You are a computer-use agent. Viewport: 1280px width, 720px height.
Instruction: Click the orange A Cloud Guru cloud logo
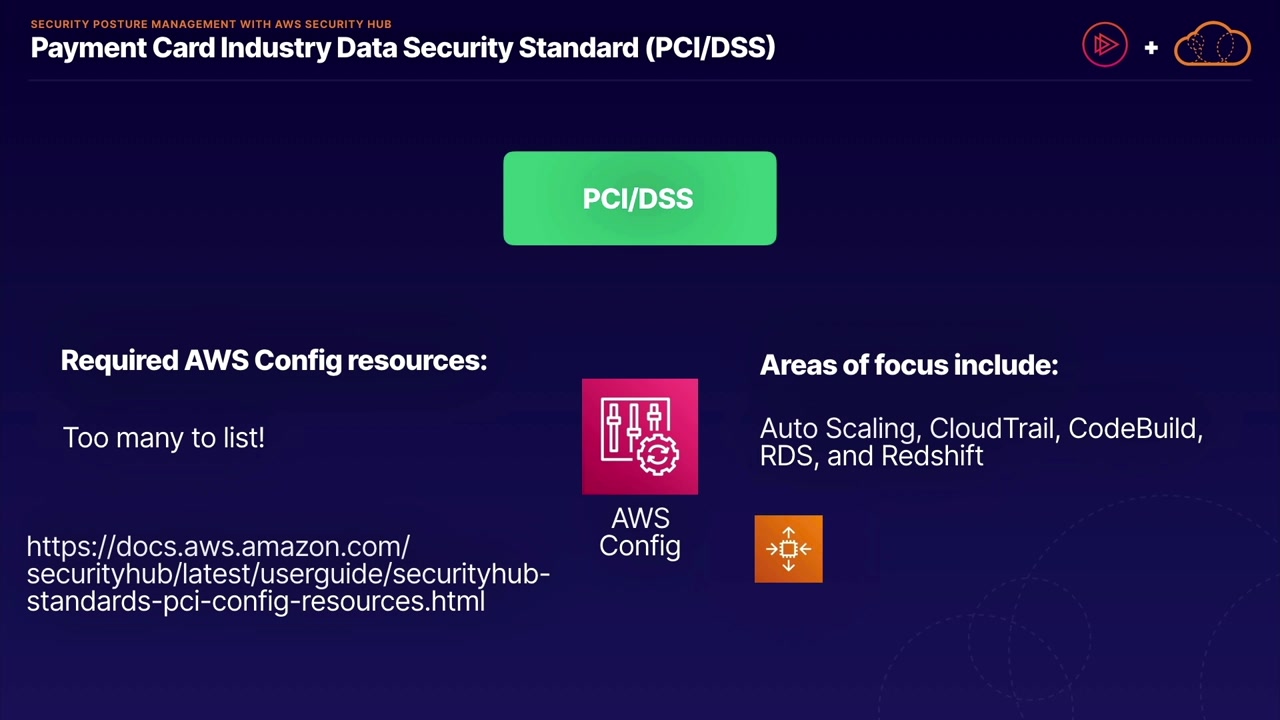tap(1212, 45)
